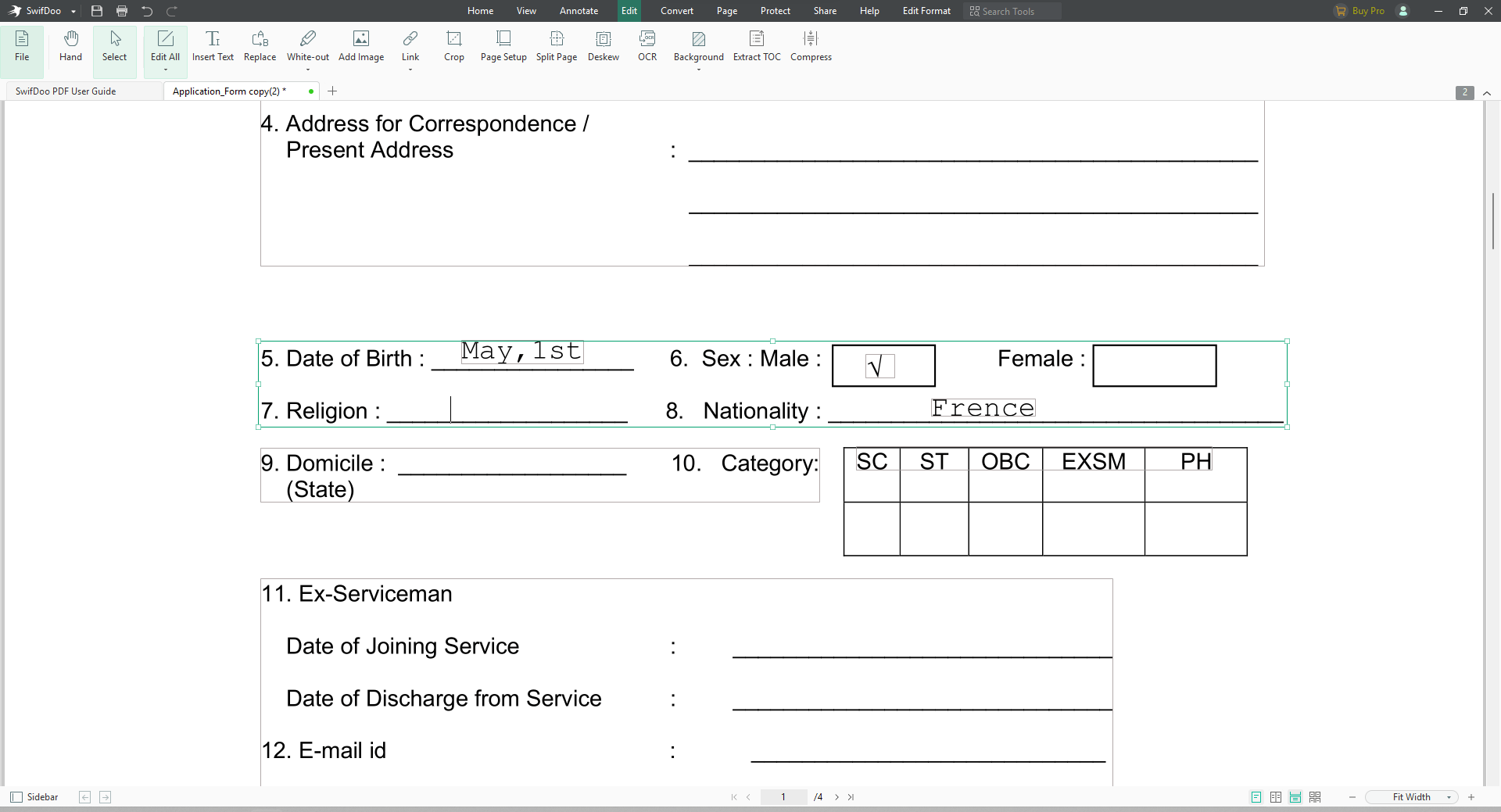This screenshot has height=812, width=1501.
Task: Open the Fit Width dropdown
Action: pos(1448,797)
